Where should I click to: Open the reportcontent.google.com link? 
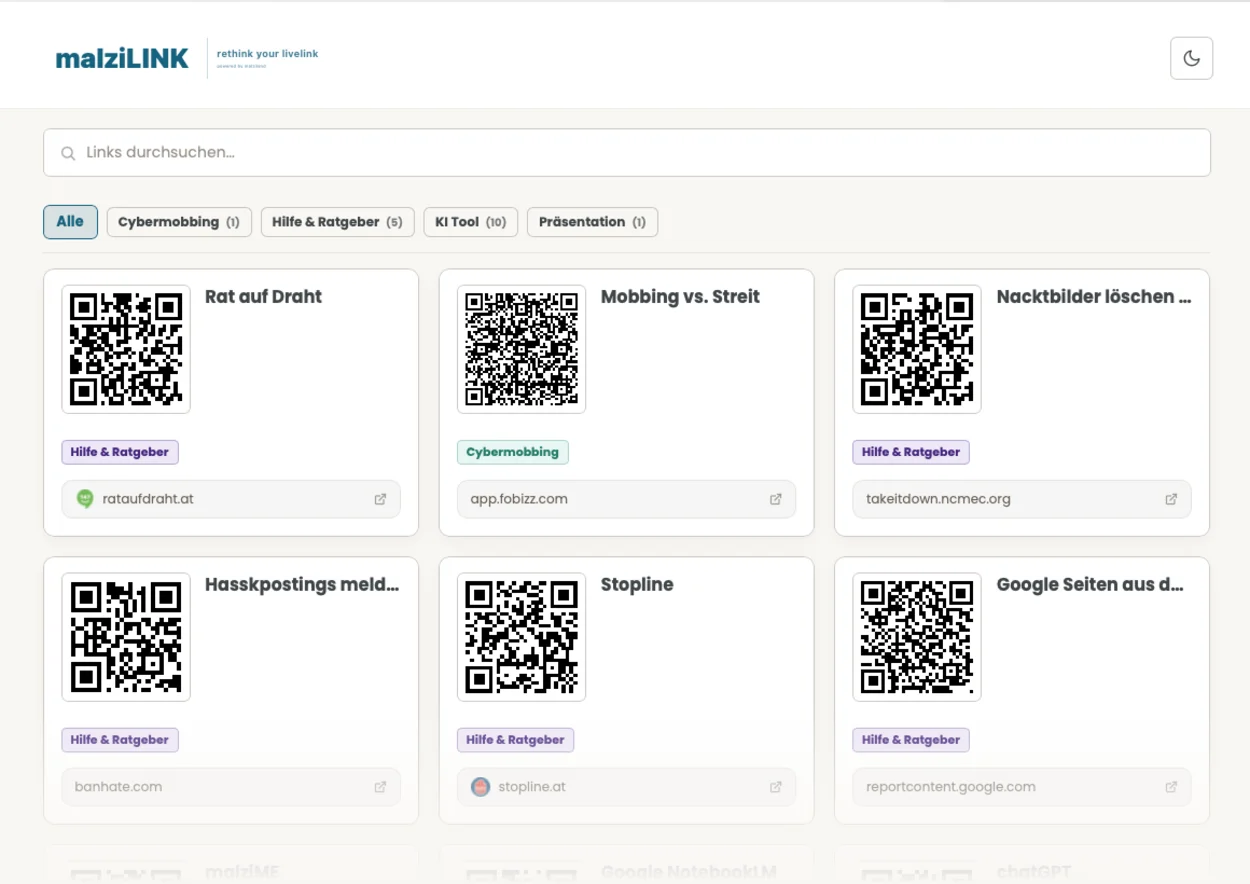[x=1022, y=787]
